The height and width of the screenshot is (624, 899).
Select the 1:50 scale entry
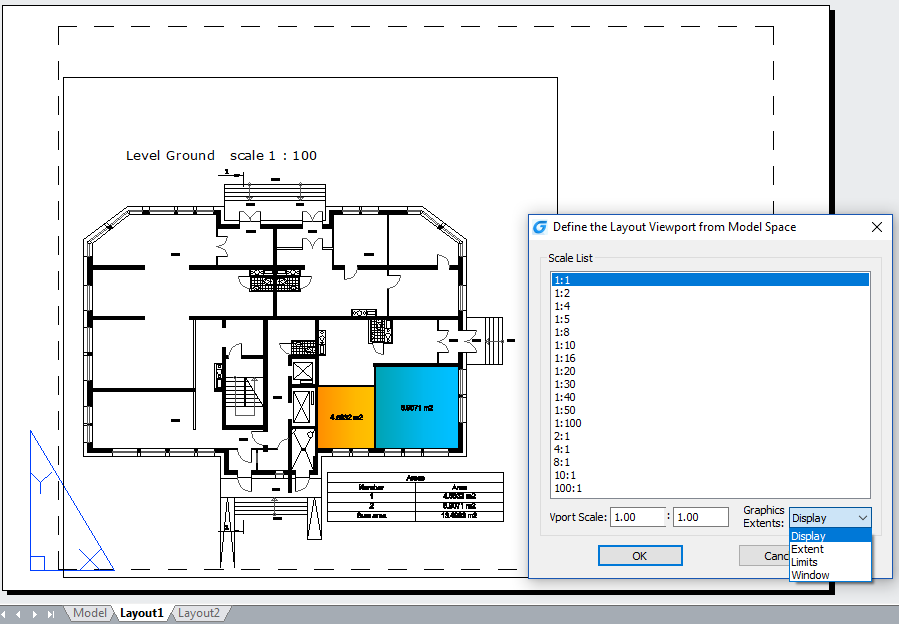[x=710, y=410]
